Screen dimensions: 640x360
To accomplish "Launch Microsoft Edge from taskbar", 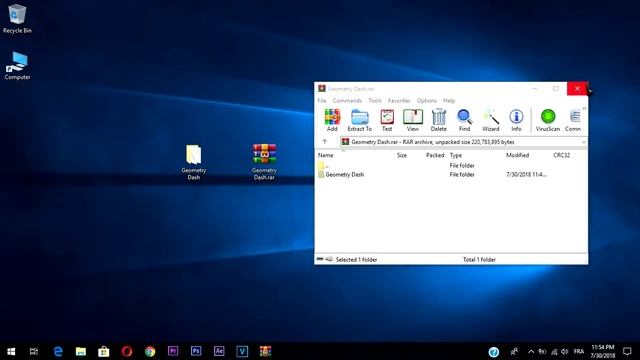I will [x=58, y=351].
